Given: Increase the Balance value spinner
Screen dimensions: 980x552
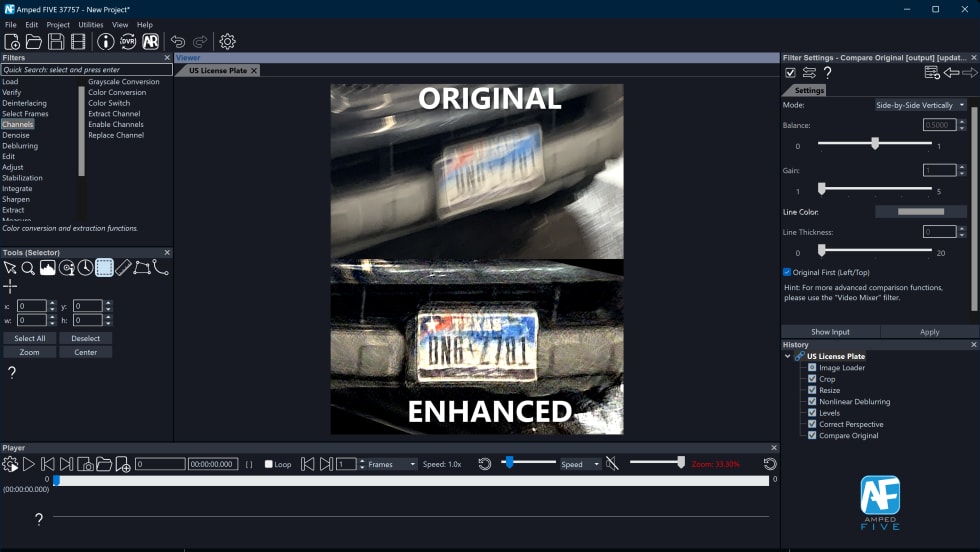Looking at the screenshot, I should click(962, 122).
